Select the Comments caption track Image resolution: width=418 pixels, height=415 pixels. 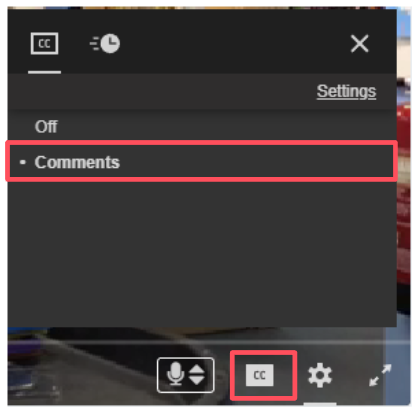pos(202,162)
